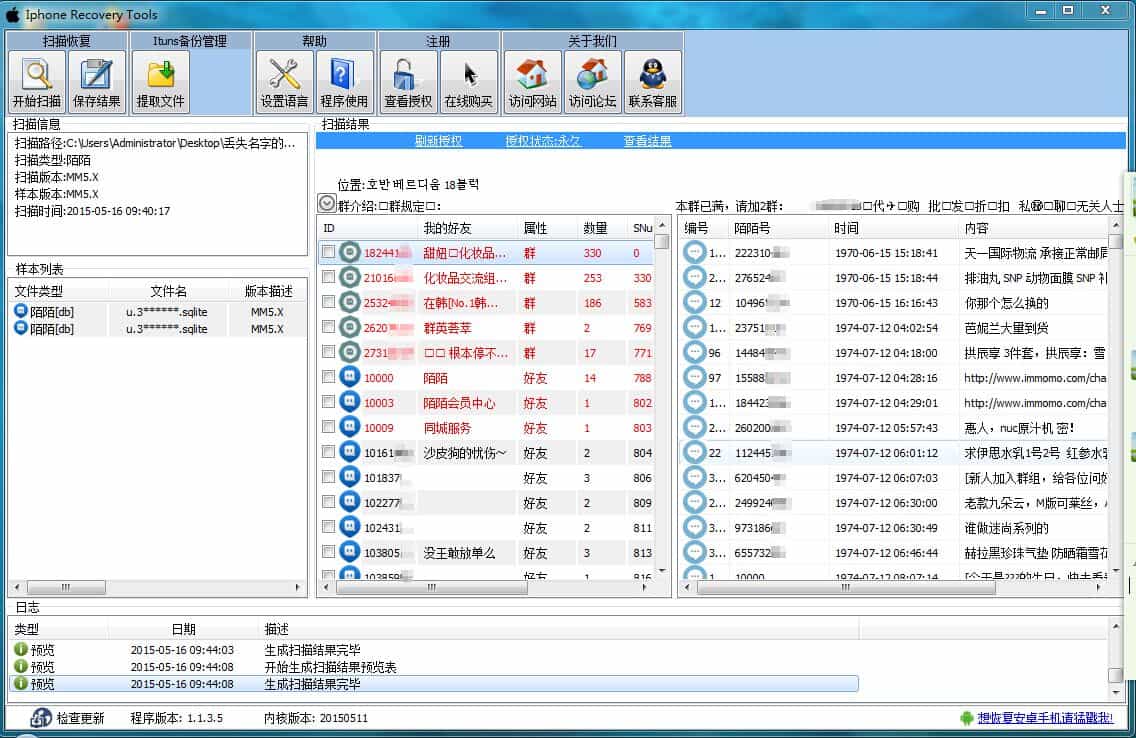Select log row 开始生成扫描结果预览表
The height and width of the screenshot is (738, 1136).
point(433,666)
